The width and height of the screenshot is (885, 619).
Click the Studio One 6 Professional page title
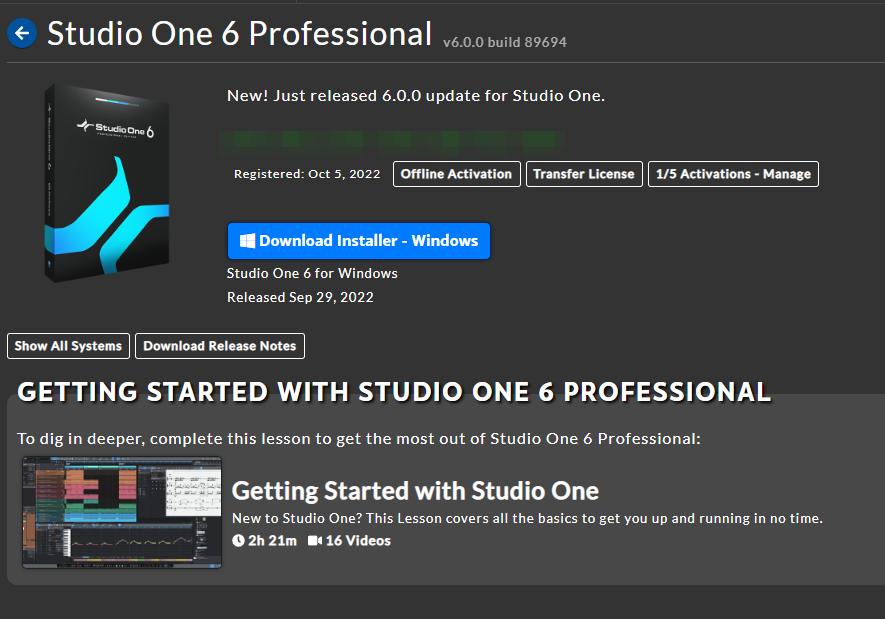pyautogui.click(x=240, y=34)
